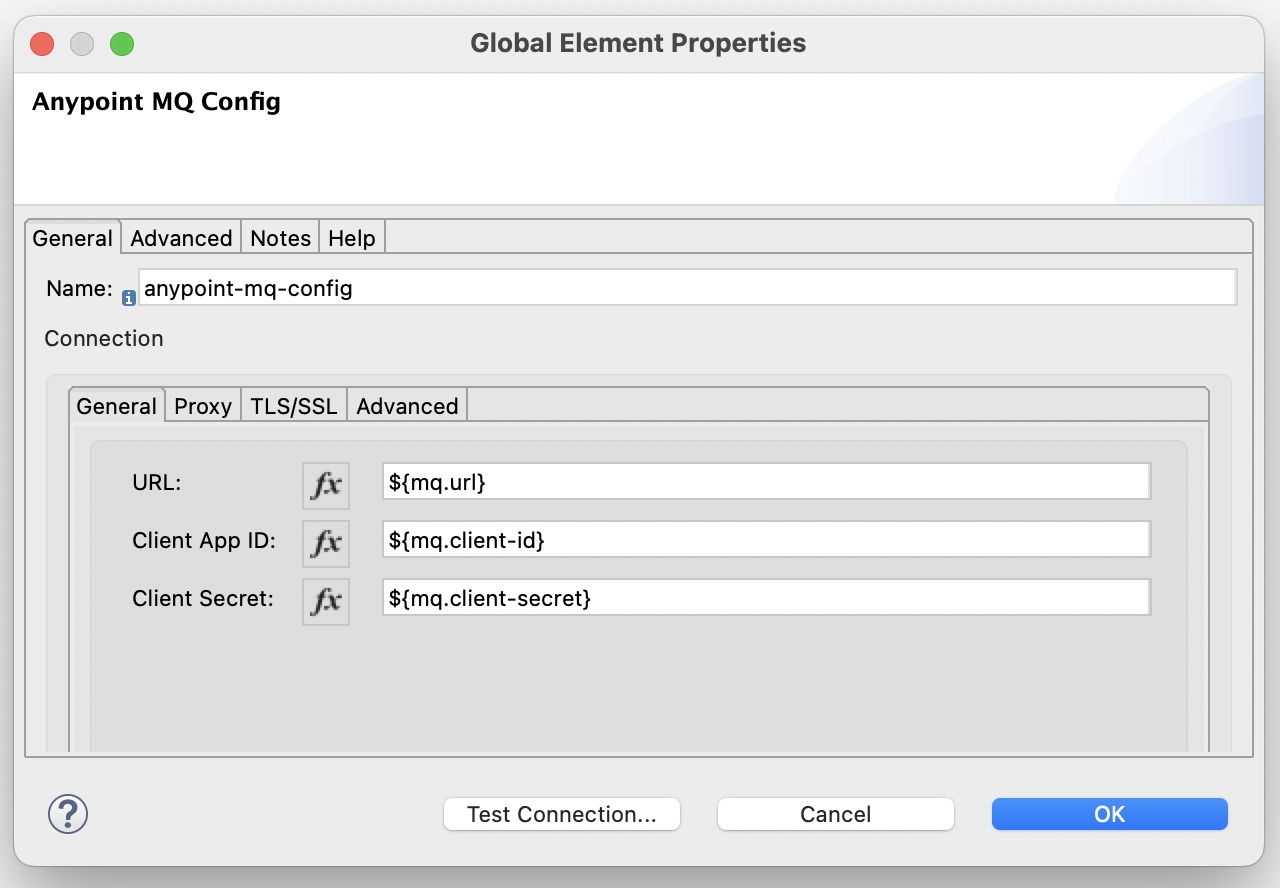Open the Notes tab
The width and height of the screenshot is (1280, 888).
(x=280, y=238)
